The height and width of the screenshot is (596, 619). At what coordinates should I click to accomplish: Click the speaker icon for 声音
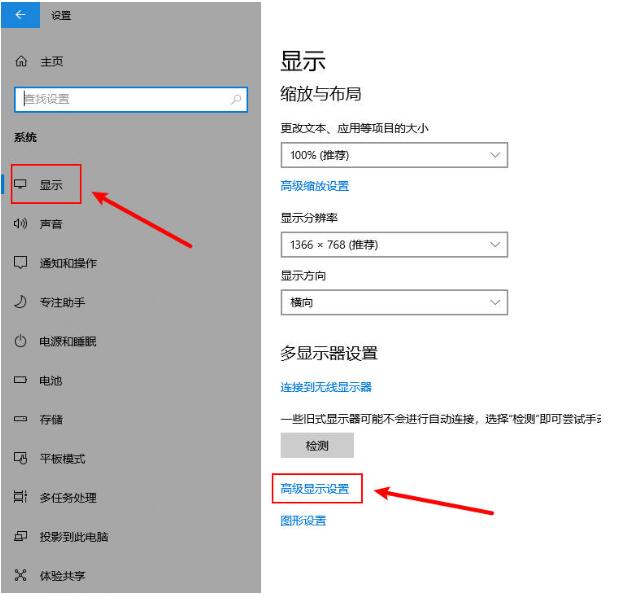click(x=20, y=223)
